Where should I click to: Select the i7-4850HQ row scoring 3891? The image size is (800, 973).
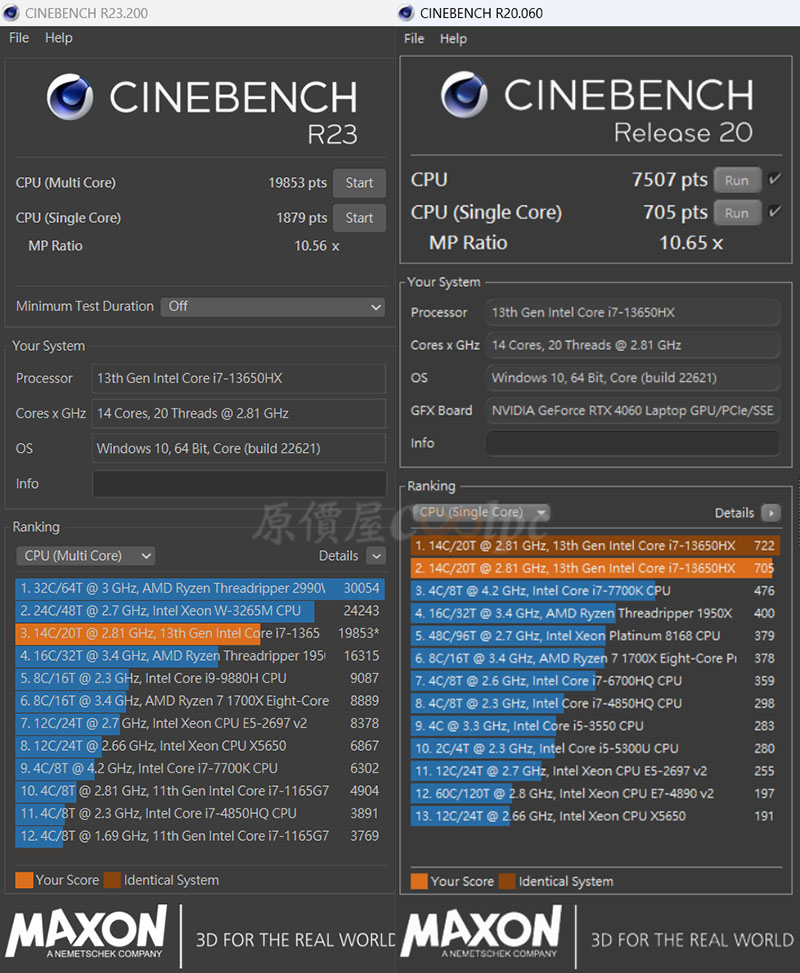click(200, 814)
